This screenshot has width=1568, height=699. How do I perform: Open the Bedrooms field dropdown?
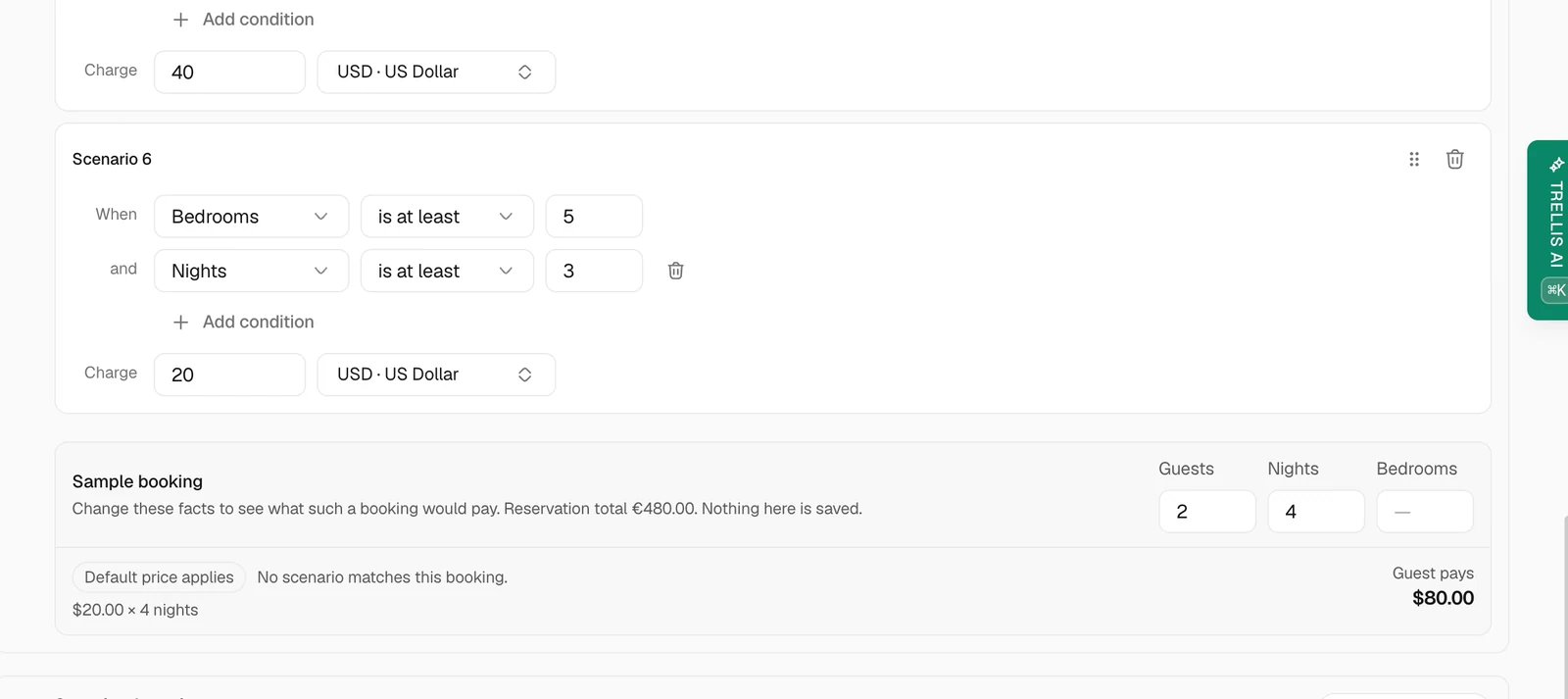tap(251, 217)
